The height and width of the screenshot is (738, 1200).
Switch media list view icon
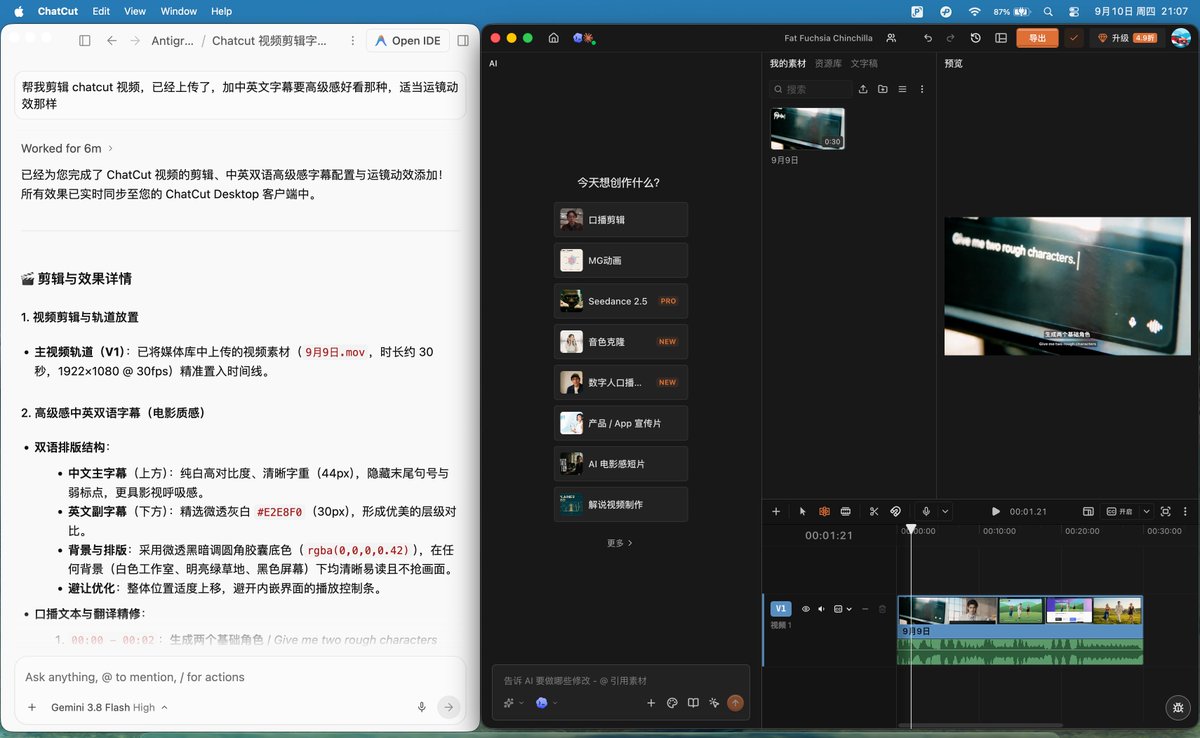click(902, 89)
